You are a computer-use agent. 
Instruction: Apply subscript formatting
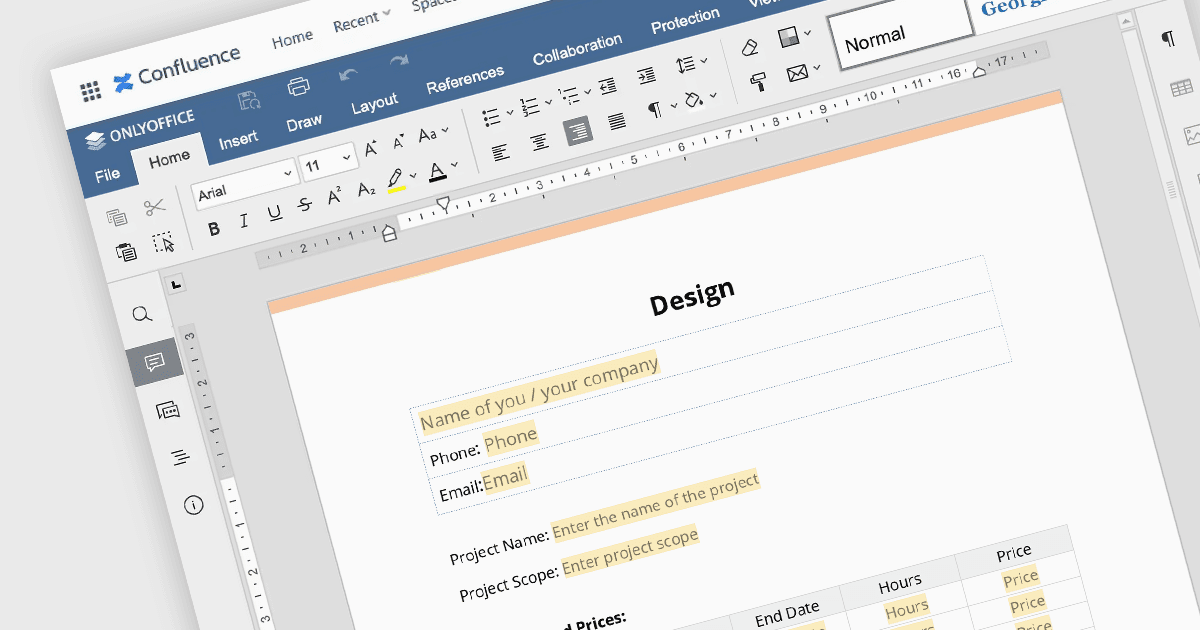[x=367, y=188]
